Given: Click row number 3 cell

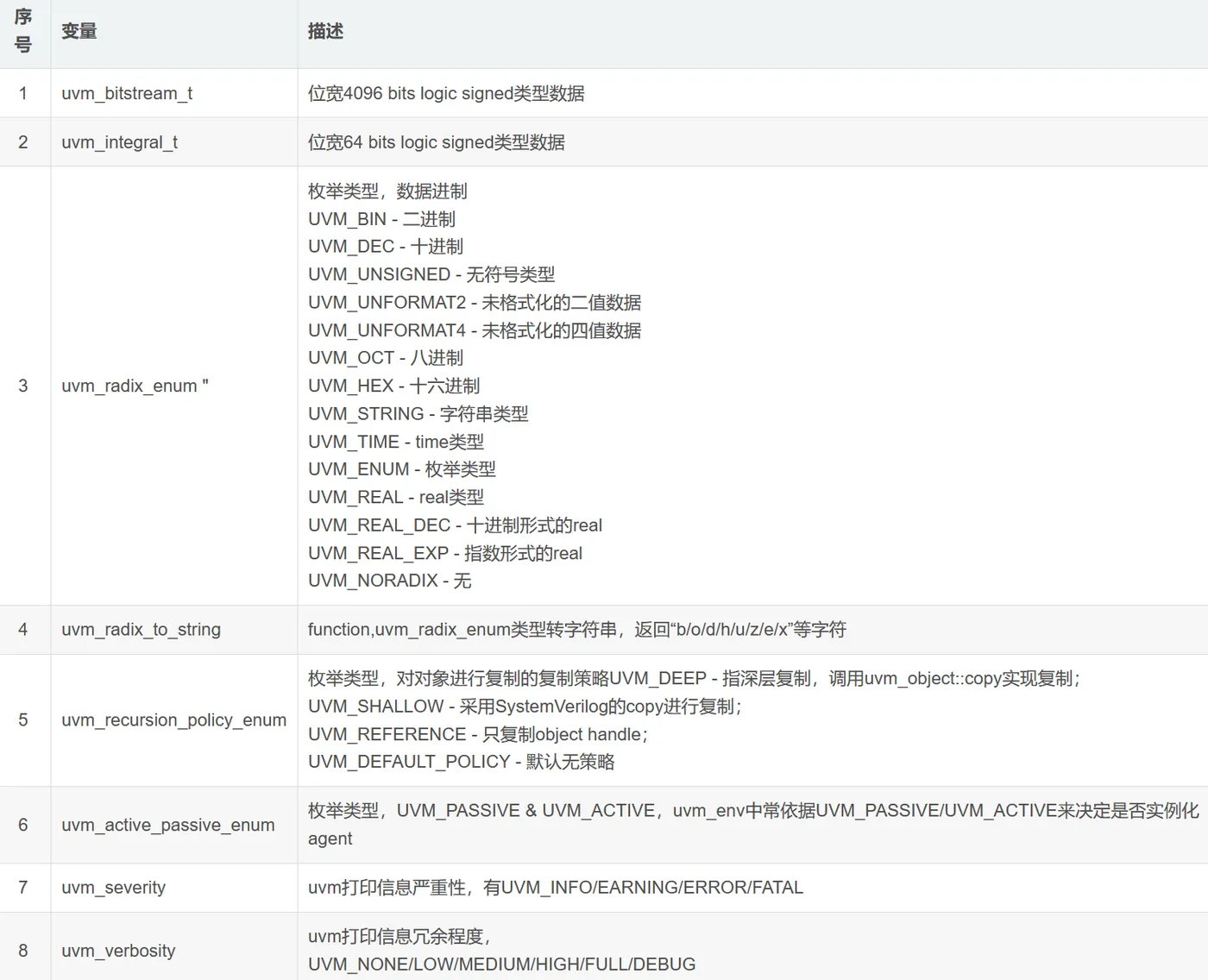Looking at the screenshot, I should [x=24, y=386].
